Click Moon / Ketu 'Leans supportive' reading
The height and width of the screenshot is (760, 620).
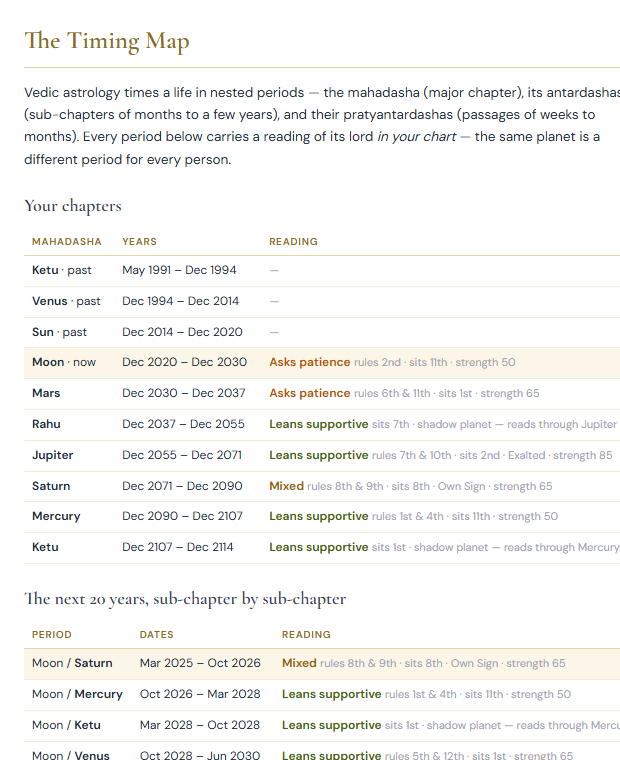pyautogui.click(x=451, y=725)
